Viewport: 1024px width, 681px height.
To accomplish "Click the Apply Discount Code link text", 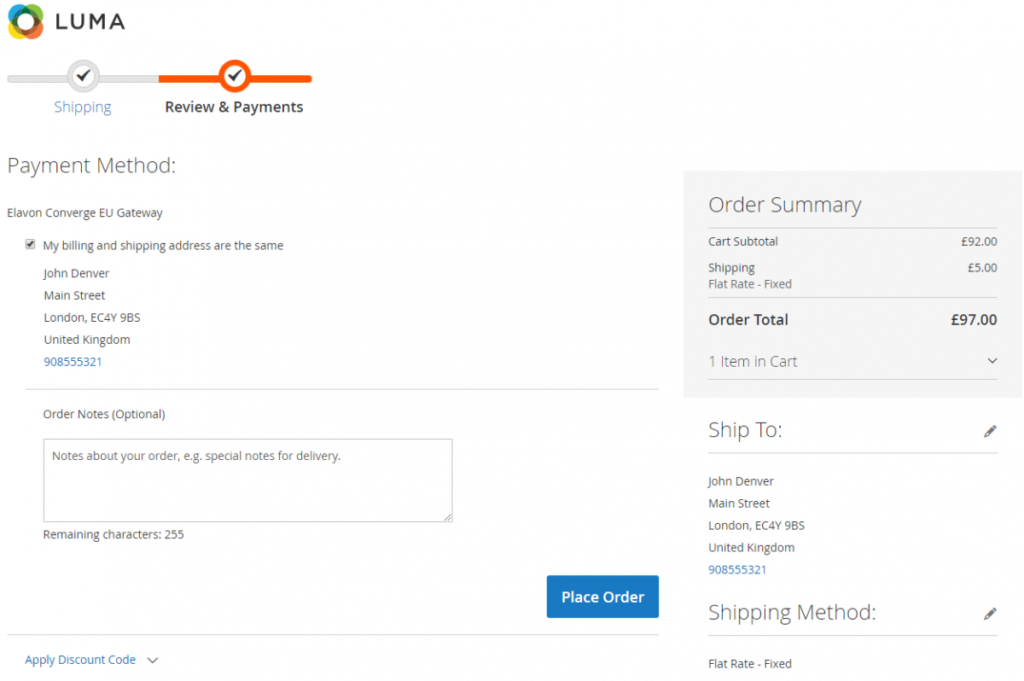I will (x=80, y=660).
